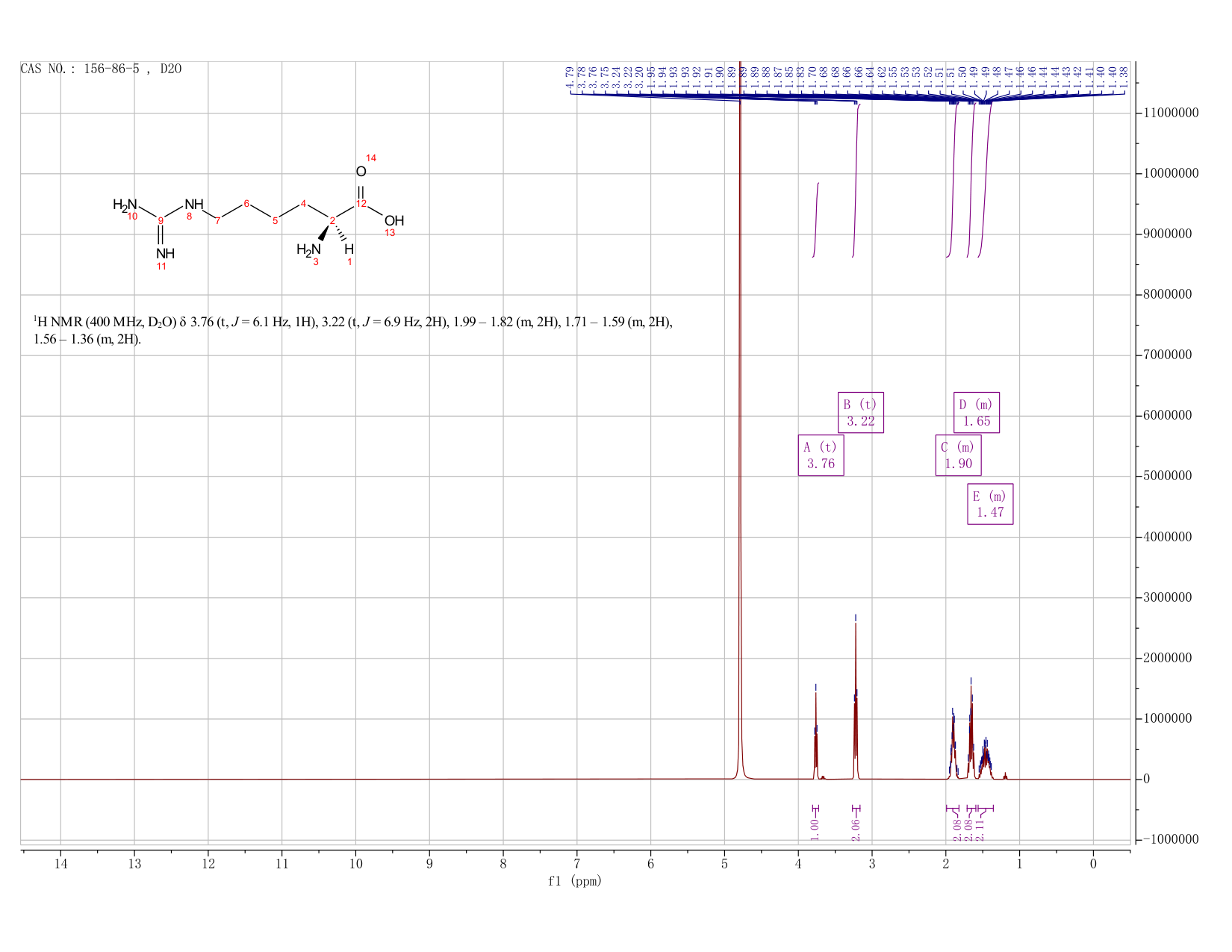
Task: Select the guanidine NH label numbered 11
Action: (x=165, y=253)
